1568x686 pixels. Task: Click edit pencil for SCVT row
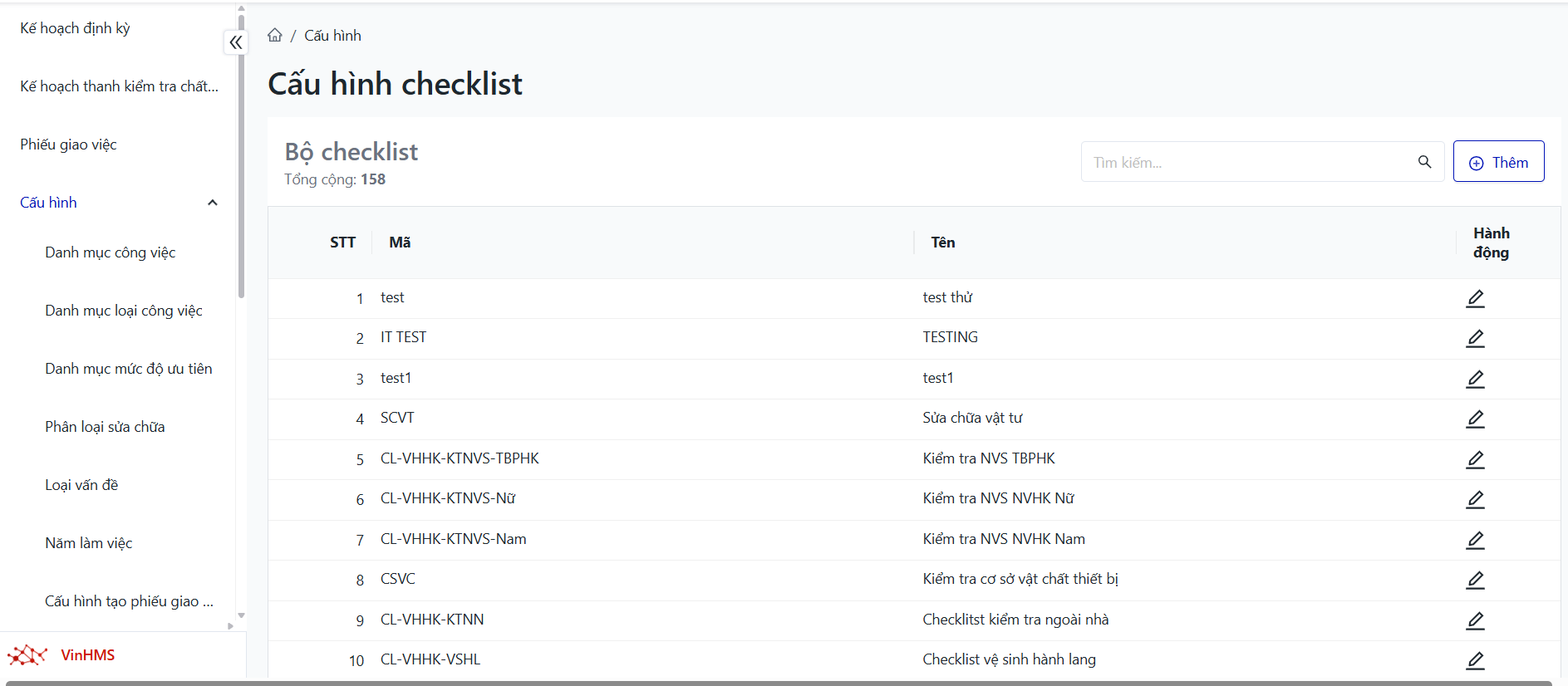click(1475, 419)
